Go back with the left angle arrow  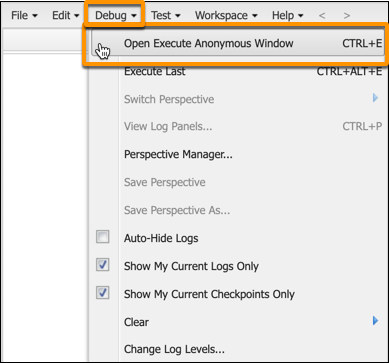point(322,15)
